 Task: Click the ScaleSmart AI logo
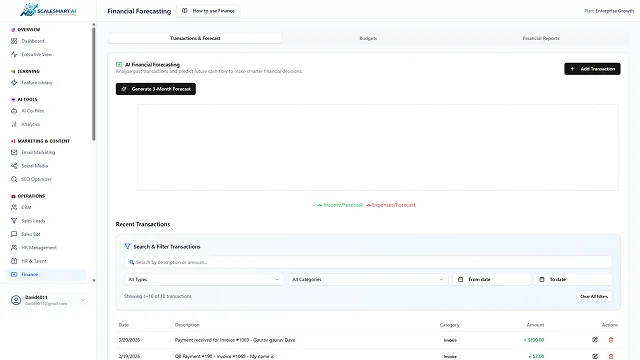(x=48, y=10)
